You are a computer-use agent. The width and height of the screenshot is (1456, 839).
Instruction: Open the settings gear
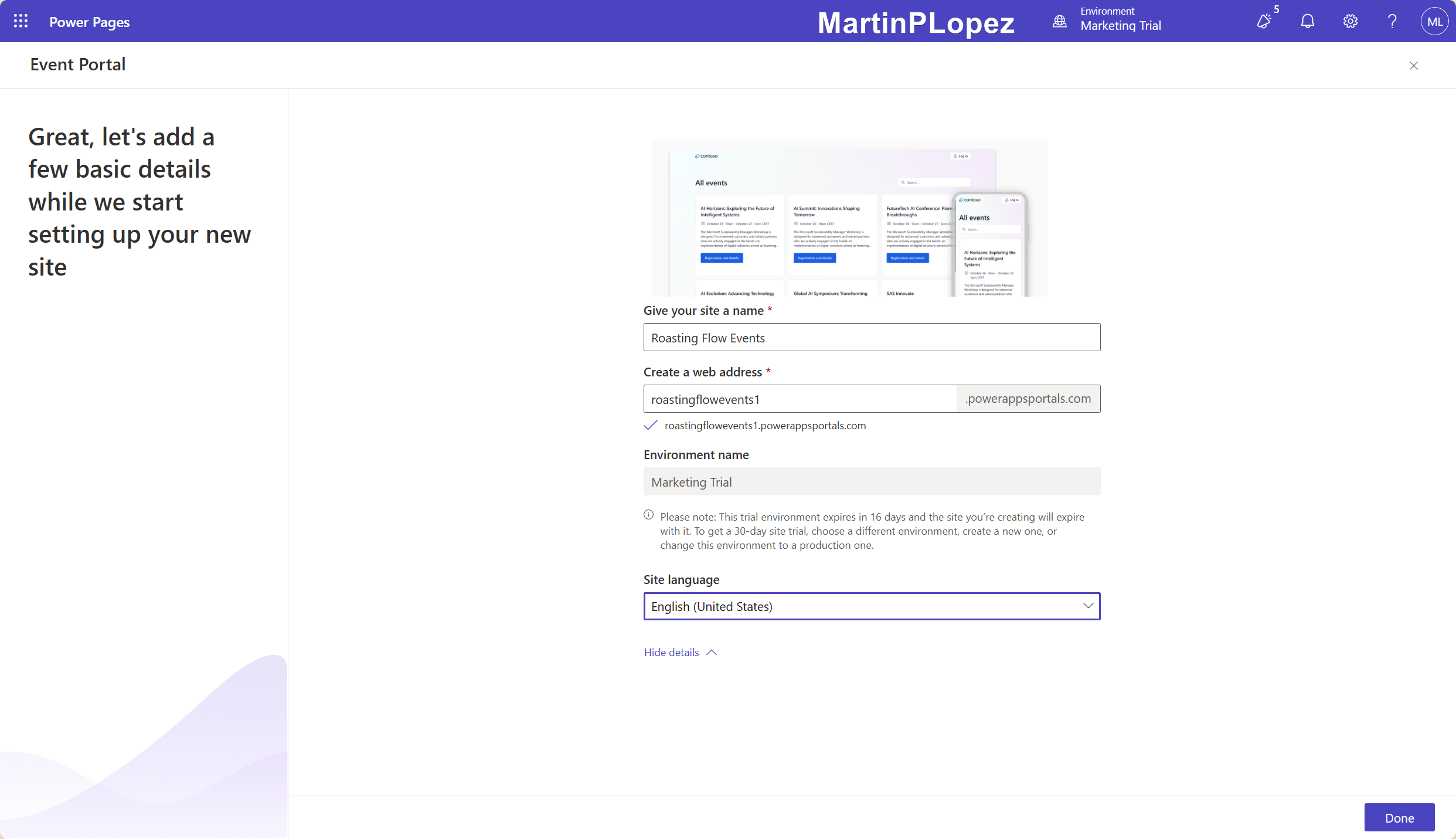[x=1350, y=21]
